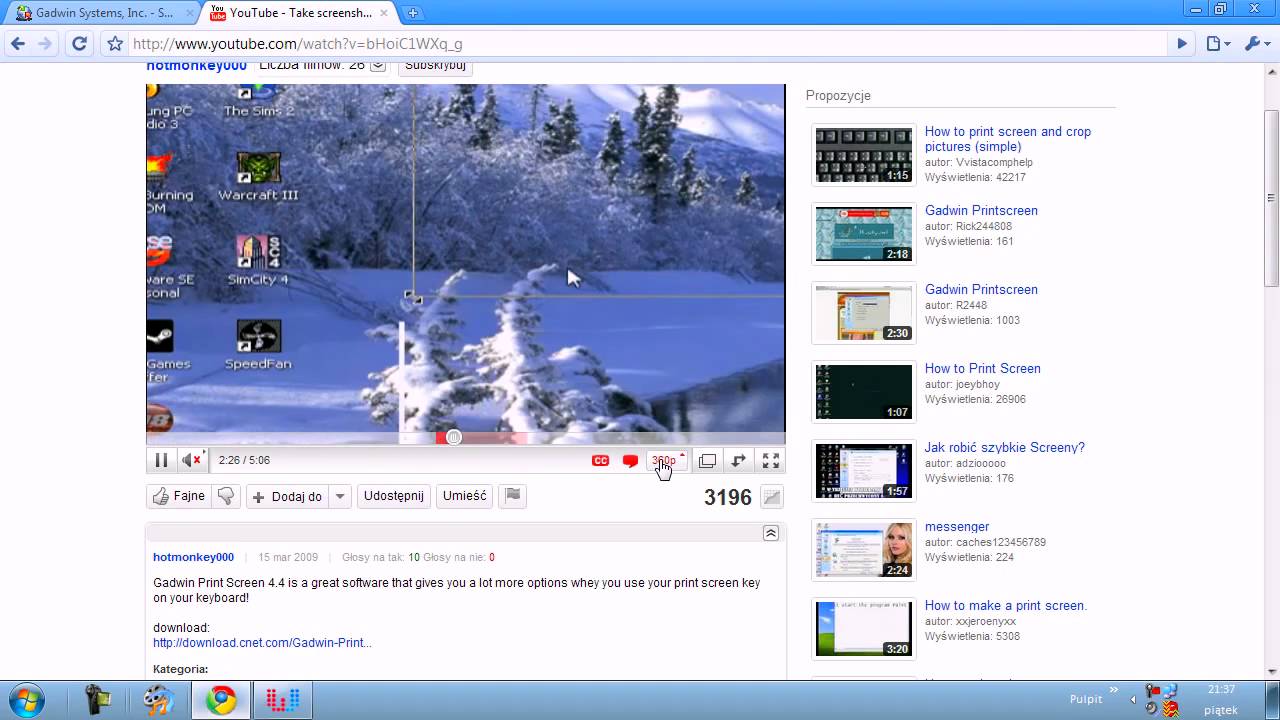Open the Chrome page menu

[1218, 44]
